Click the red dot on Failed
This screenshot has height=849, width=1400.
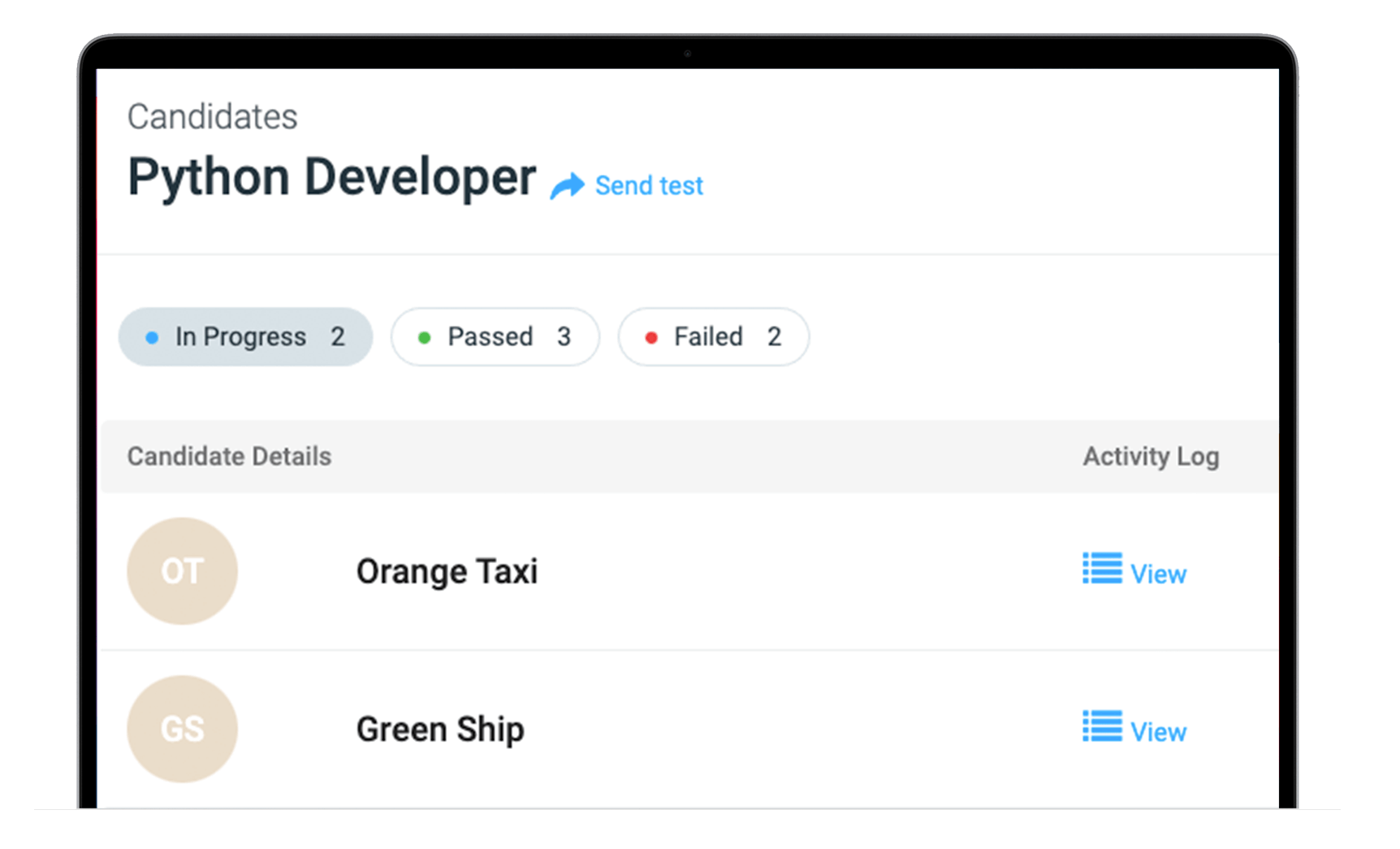[x=650, y=337]
